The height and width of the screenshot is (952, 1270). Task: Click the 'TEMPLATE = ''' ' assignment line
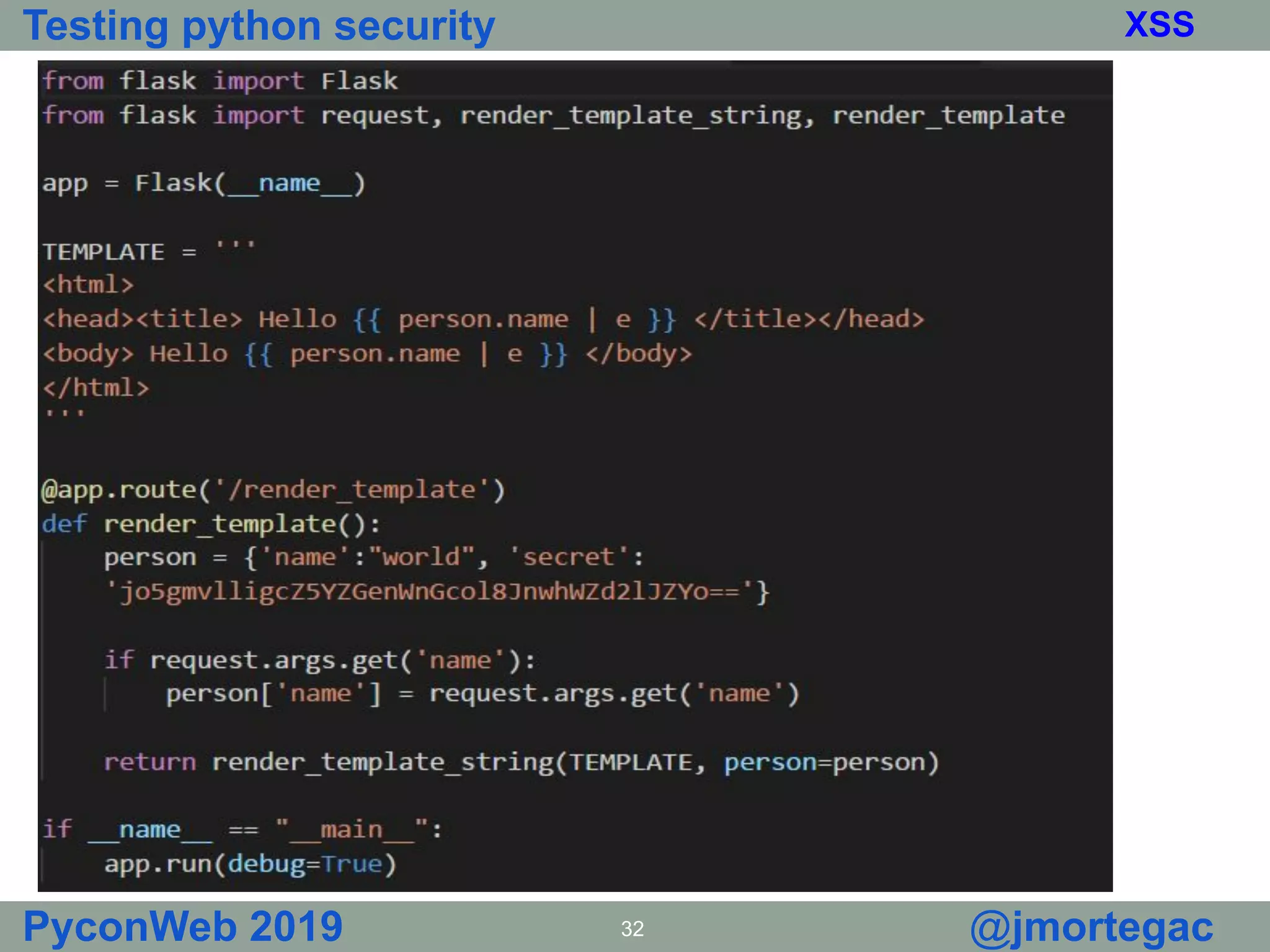point(149,250)
